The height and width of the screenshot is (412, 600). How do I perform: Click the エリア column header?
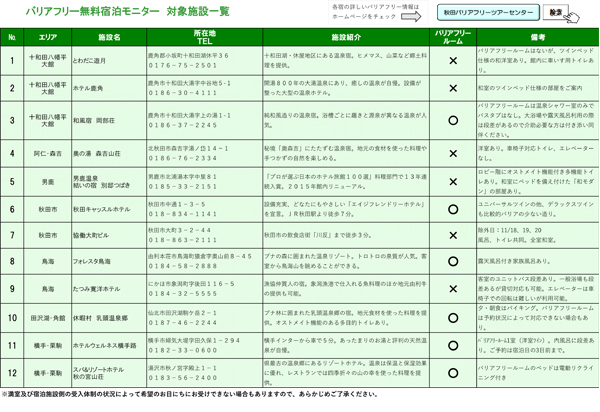(47, 37)
